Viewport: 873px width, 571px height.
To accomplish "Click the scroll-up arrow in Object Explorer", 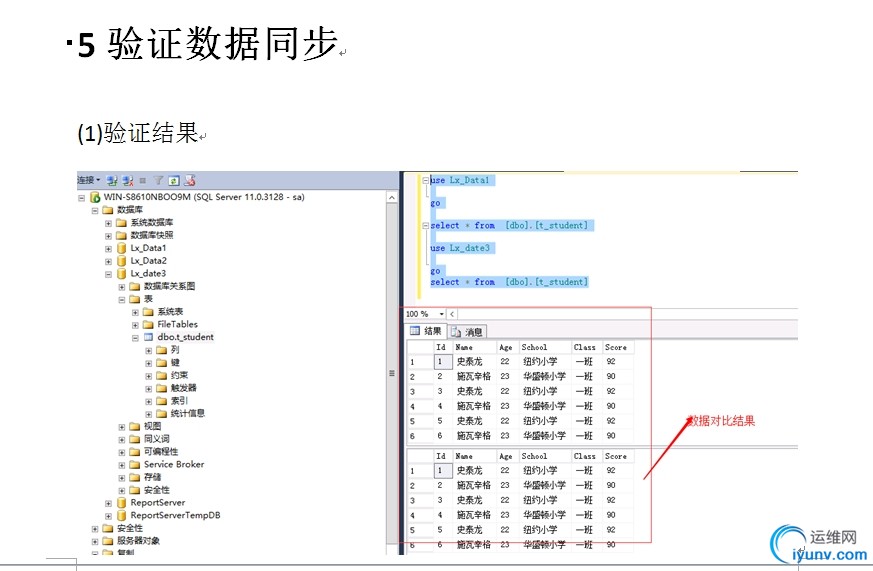I will pyautogui.click(x=392, y=198).
